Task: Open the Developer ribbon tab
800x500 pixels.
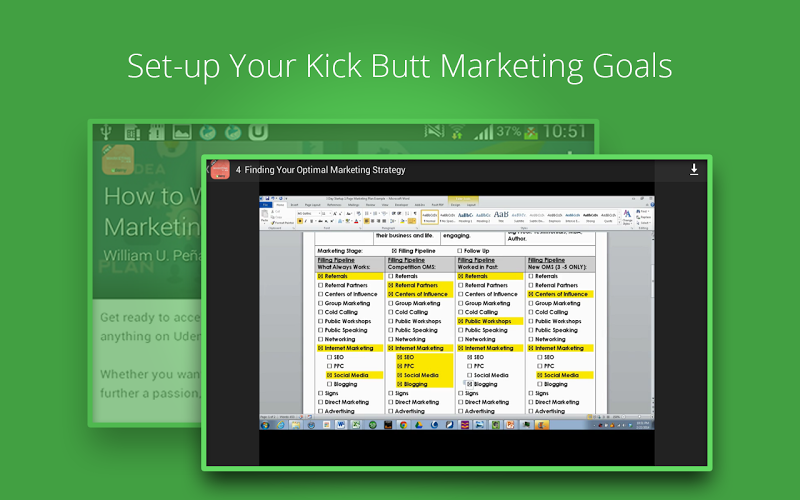Action: coord(402,205)
